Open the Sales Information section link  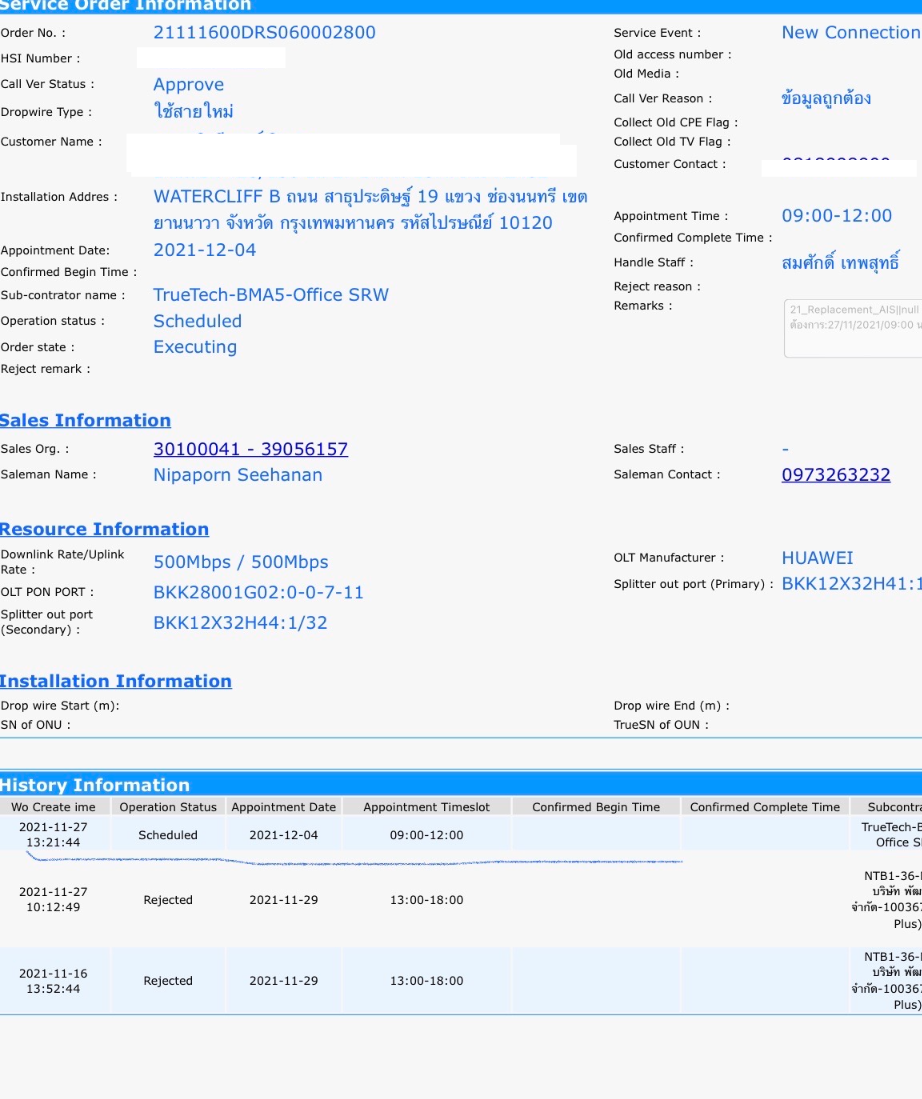pos(86,421)
